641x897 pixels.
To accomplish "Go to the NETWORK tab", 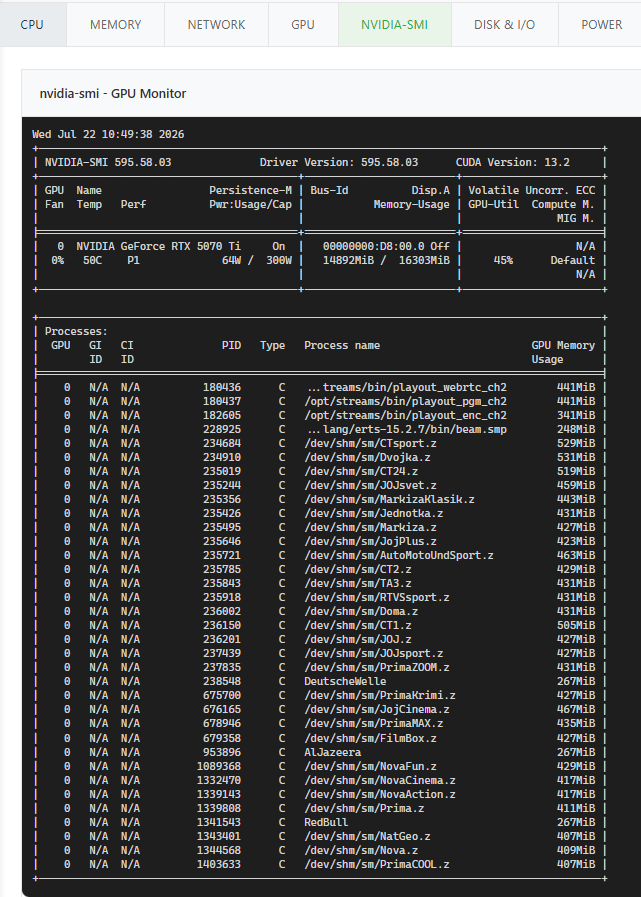I will coord(216,25).
